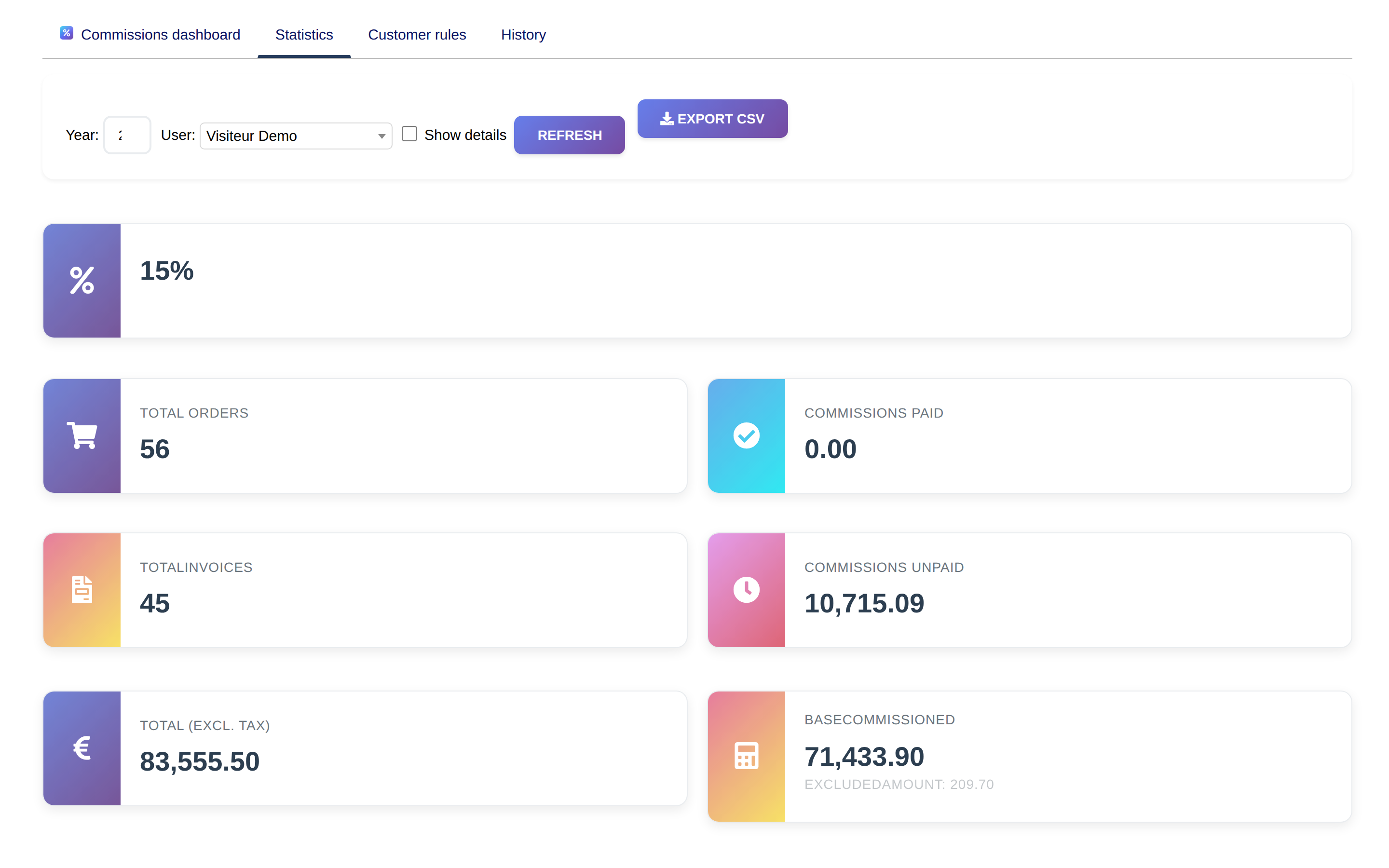
Task: Switch to the Statistics tab
Action: (x=304, y=34)
